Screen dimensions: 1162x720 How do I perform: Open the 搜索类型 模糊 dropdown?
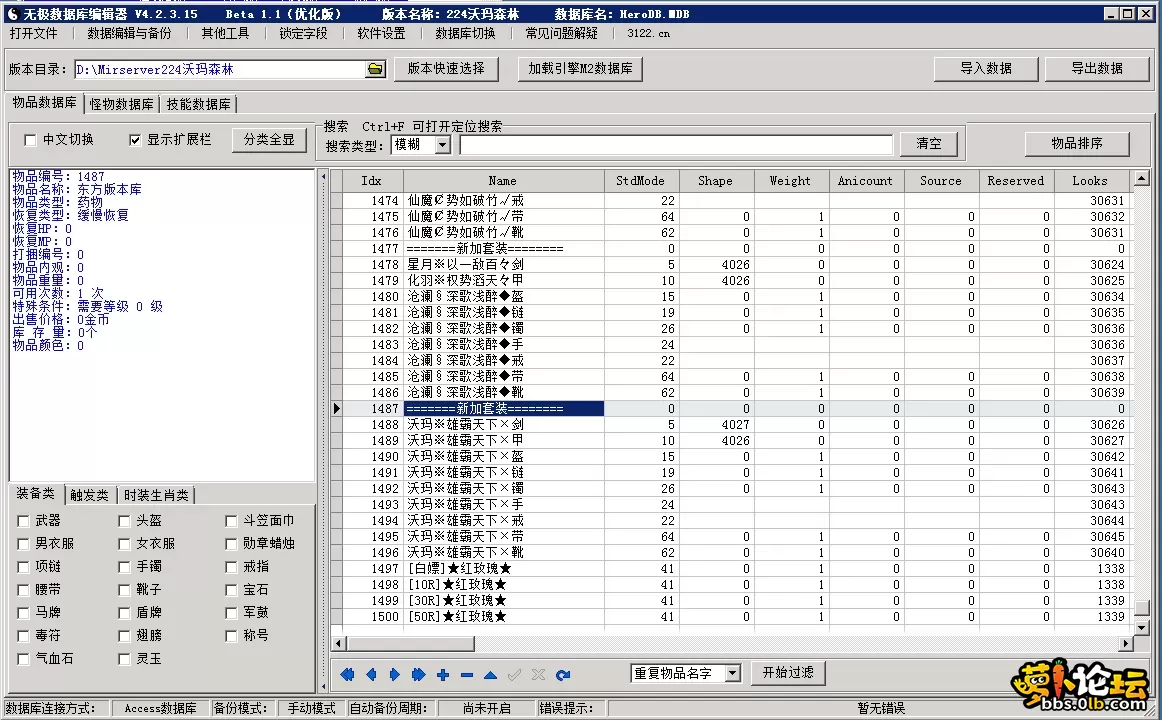(442, 144)
